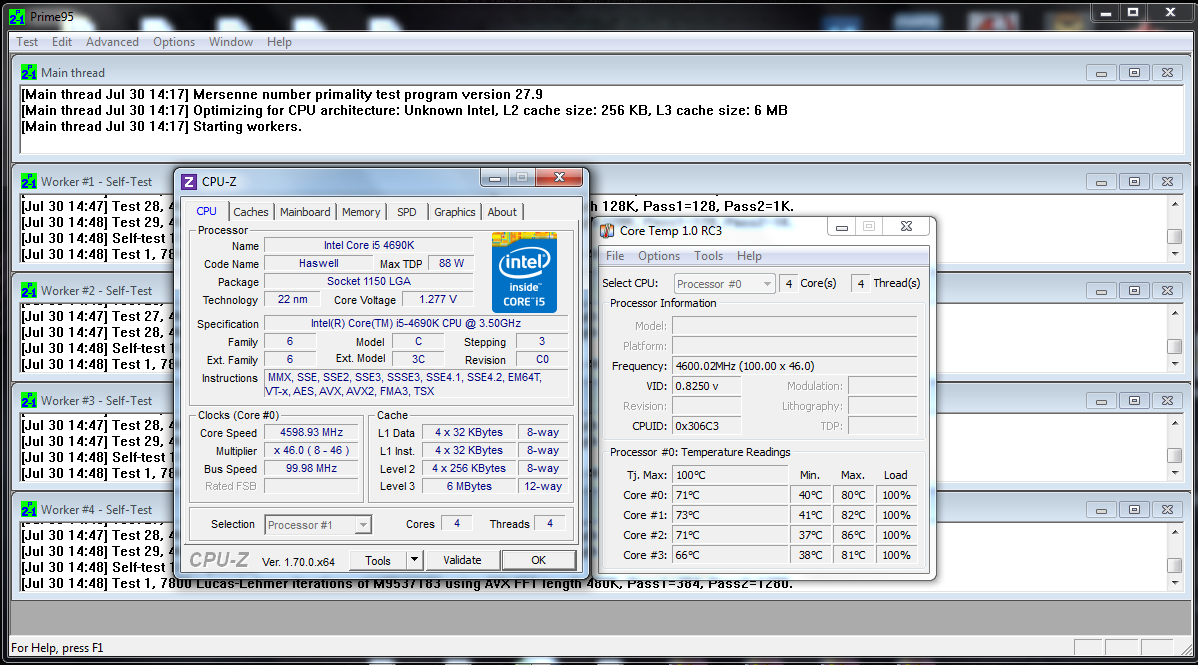The width and height of the screenshot is (1198, 665).
Task: Minimize the Main thread child window
Action: tap(1101, 73)
